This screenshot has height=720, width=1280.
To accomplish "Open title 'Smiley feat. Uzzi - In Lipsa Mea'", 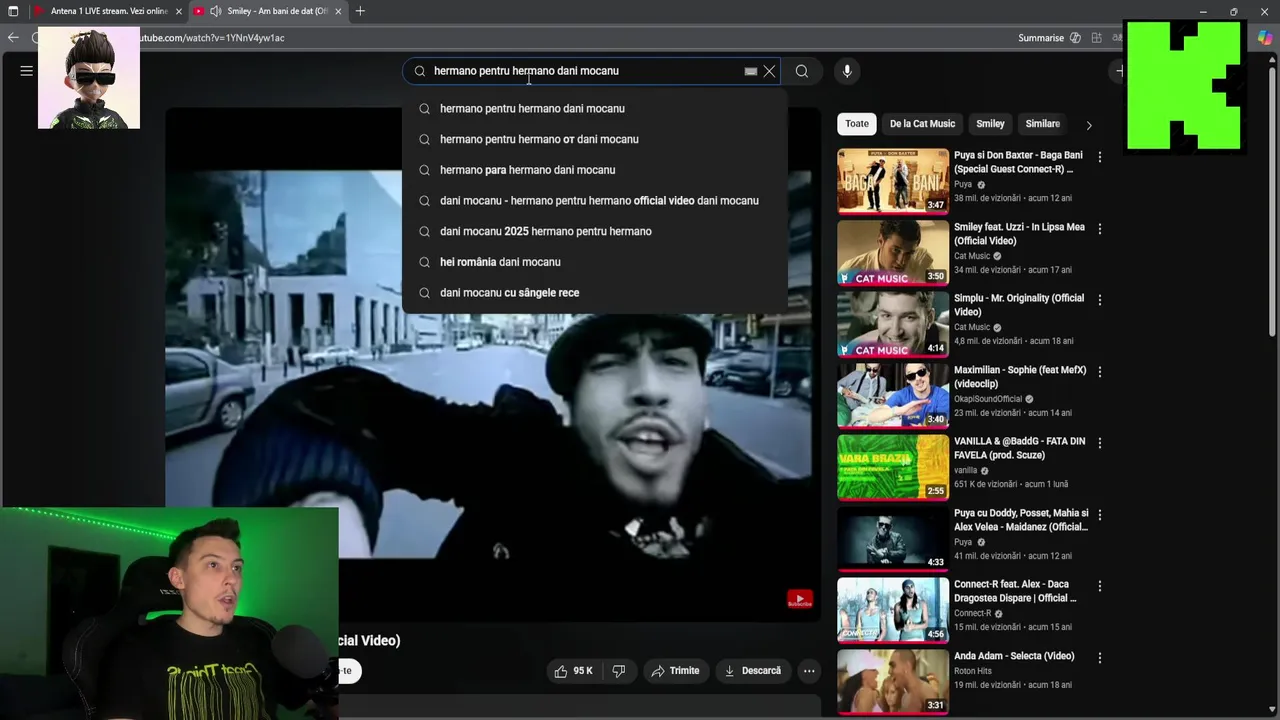I will coord(1019,234).
